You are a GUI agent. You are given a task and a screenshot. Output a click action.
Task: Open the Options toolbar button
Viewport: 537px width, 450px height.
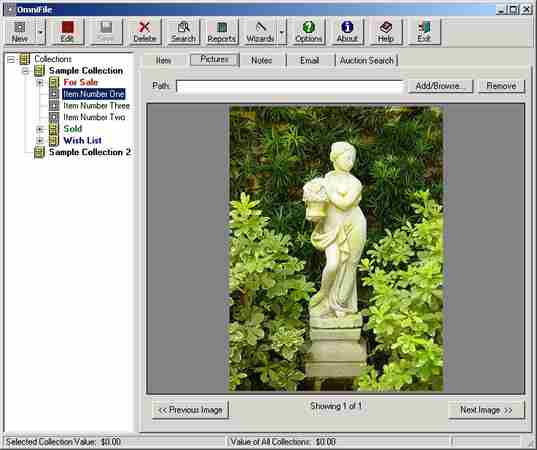tap(308, 32)
